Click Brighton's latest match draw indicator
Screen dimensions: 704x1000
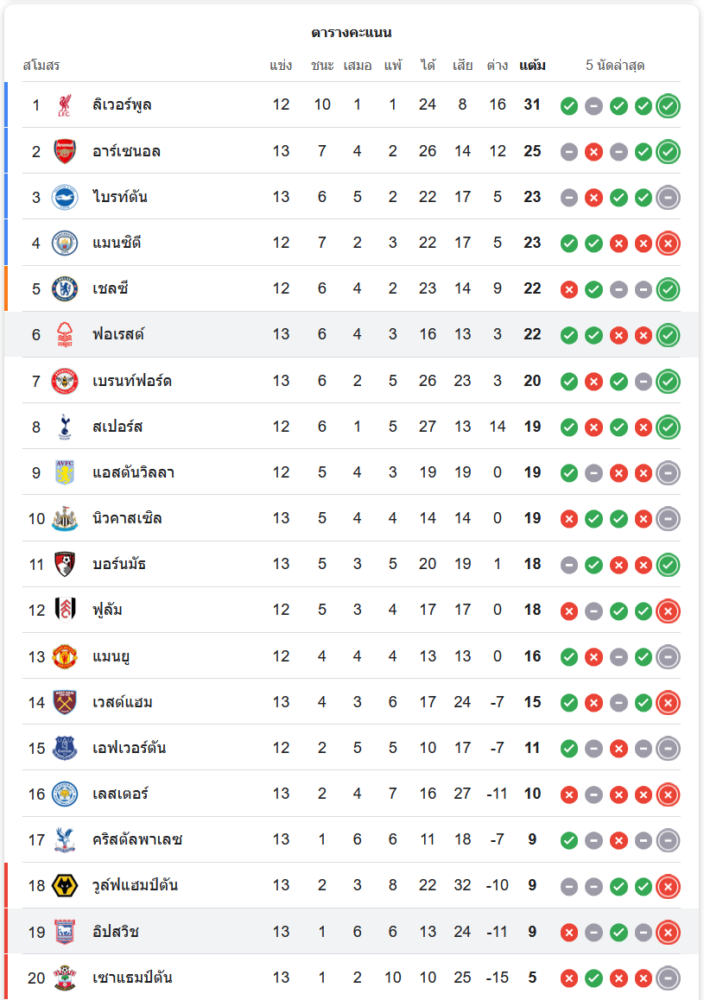(668, 197)
